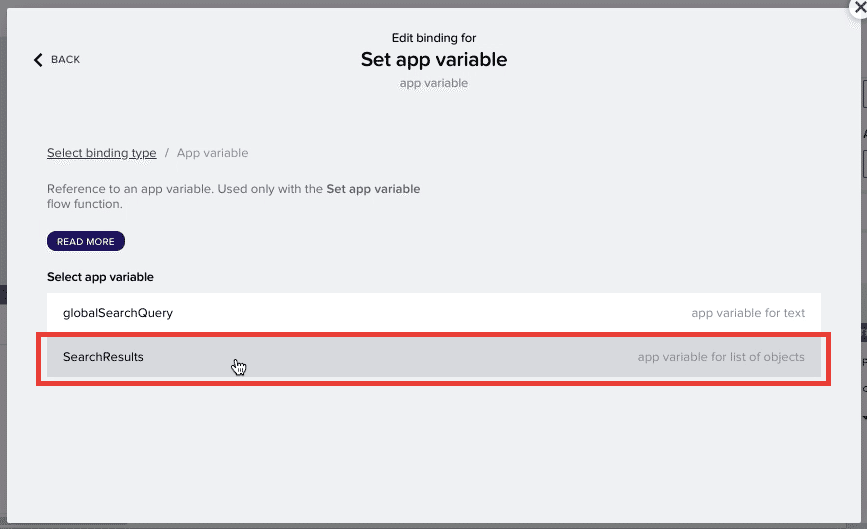
Task: Open the Select binding type breadcrumb link
Action: (102, 153)
